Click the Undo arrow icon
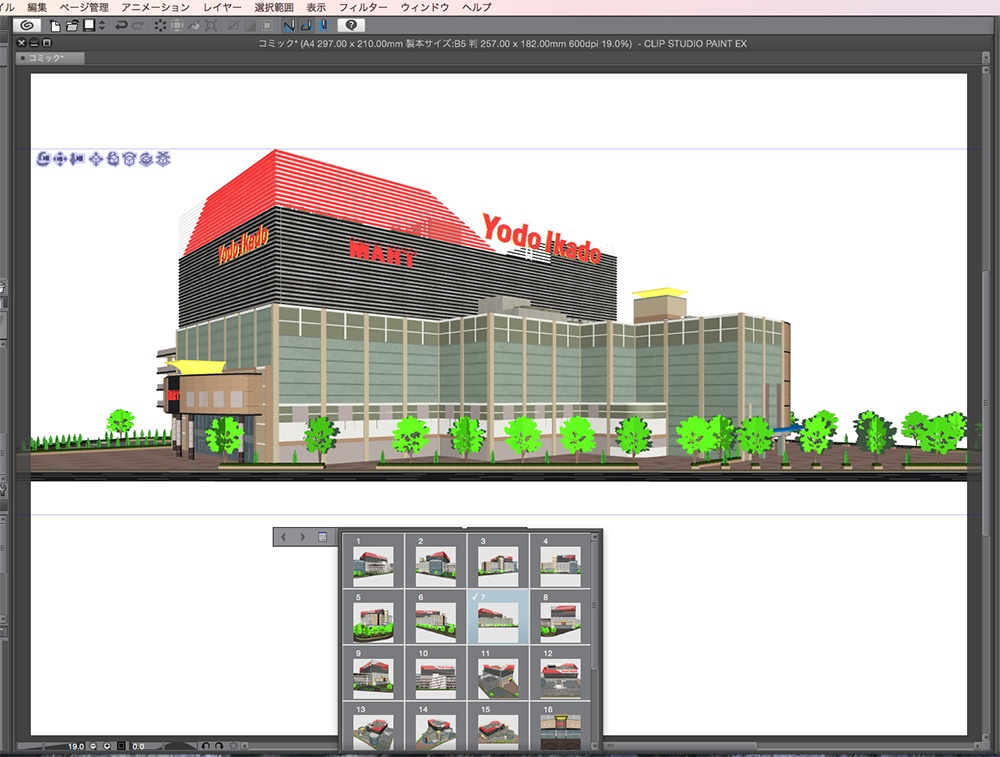Screen dimensions: 1000x757 tap(121, 26)
